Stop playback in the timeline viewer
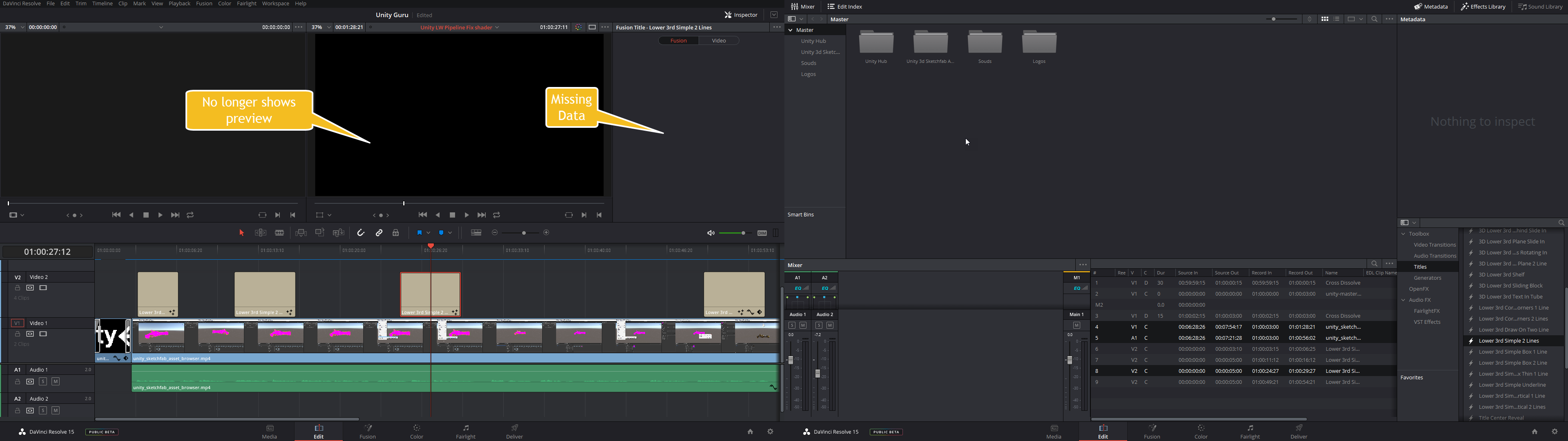The image size is (1568, 441). pos(452,215)
